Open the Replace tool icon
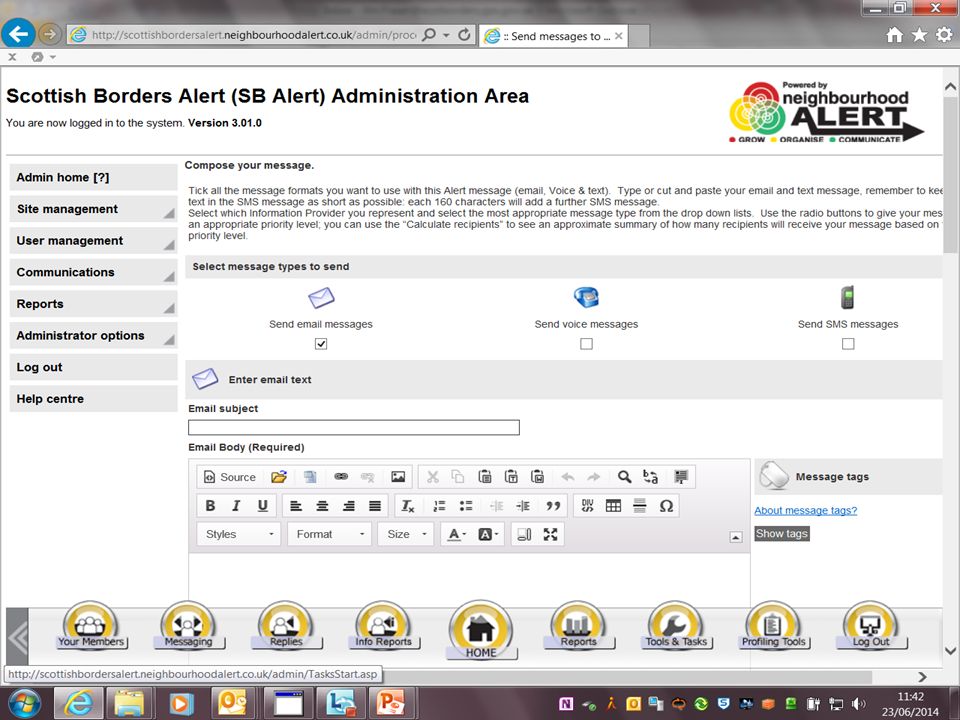The height and width of the screenshot is (720, 960). click(650, 476)
